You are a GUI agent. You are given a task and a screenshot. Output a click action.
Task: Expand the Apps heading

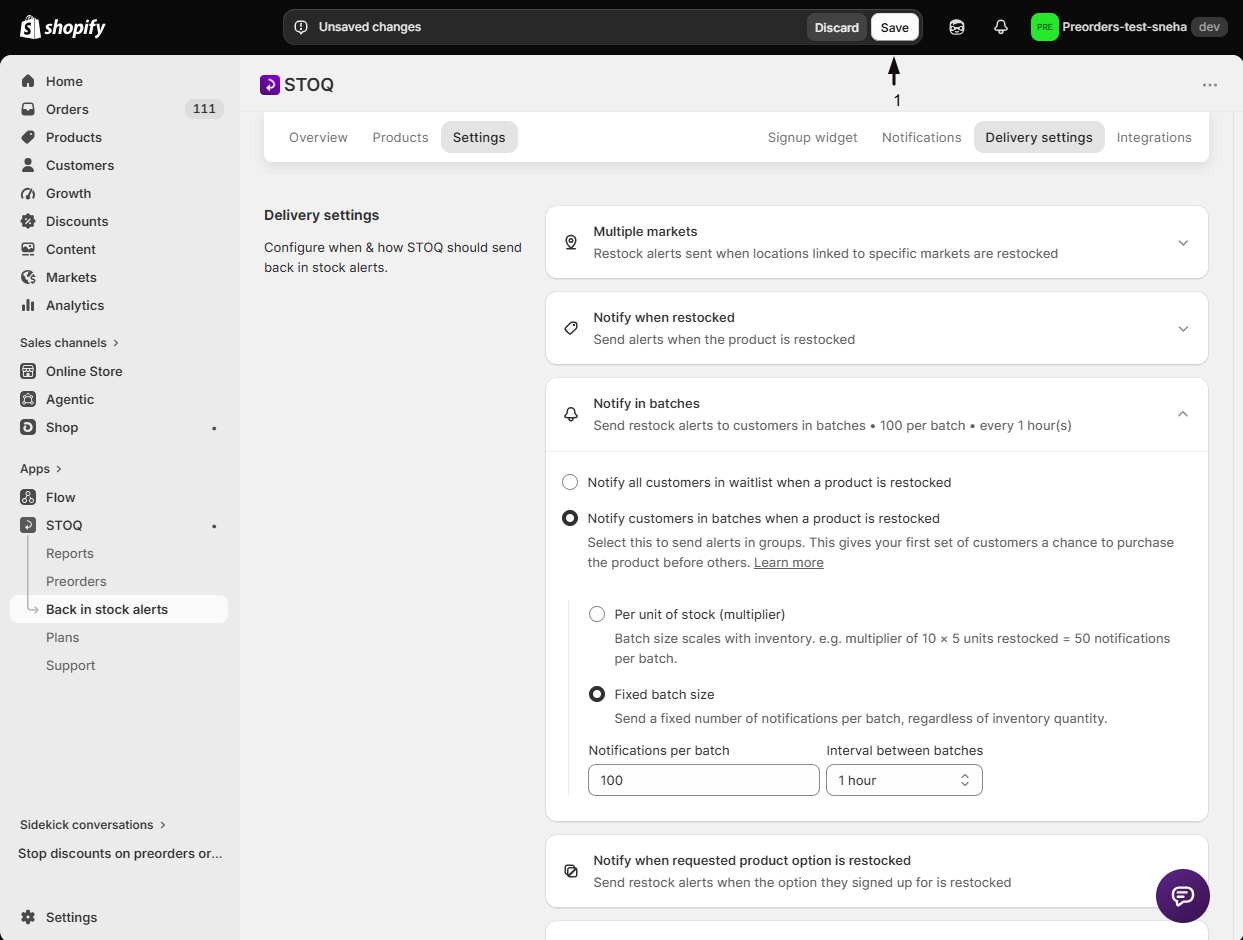pos(41,469)
